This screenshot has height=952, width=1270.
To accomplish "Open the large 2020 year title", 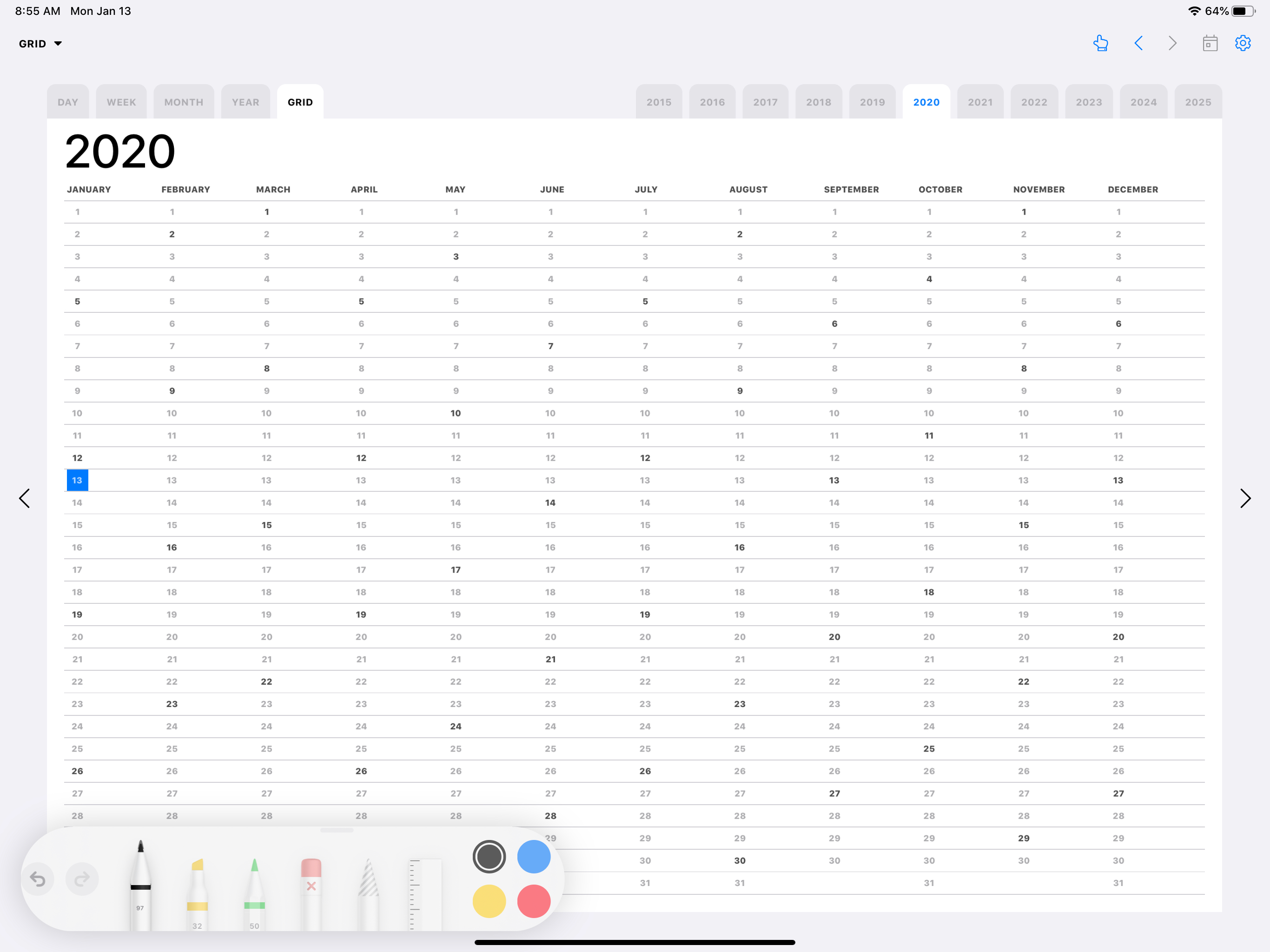I will pos(120,151).
